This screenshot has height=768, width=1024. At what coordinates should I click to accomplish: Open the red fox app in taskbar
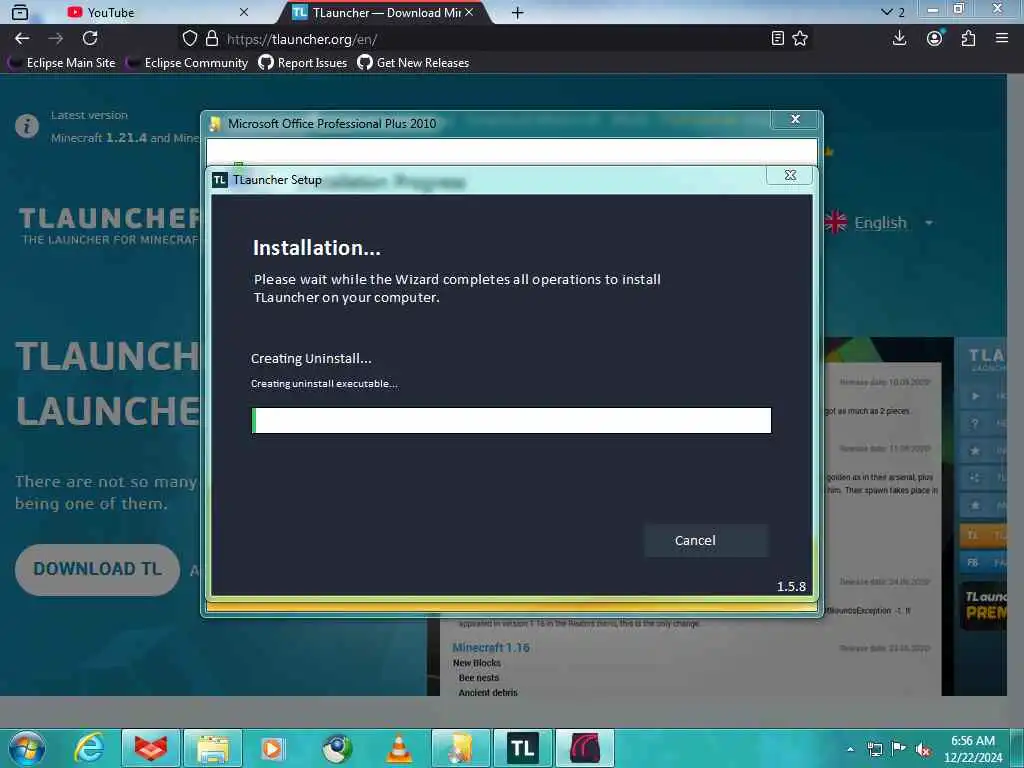(150, 748)
